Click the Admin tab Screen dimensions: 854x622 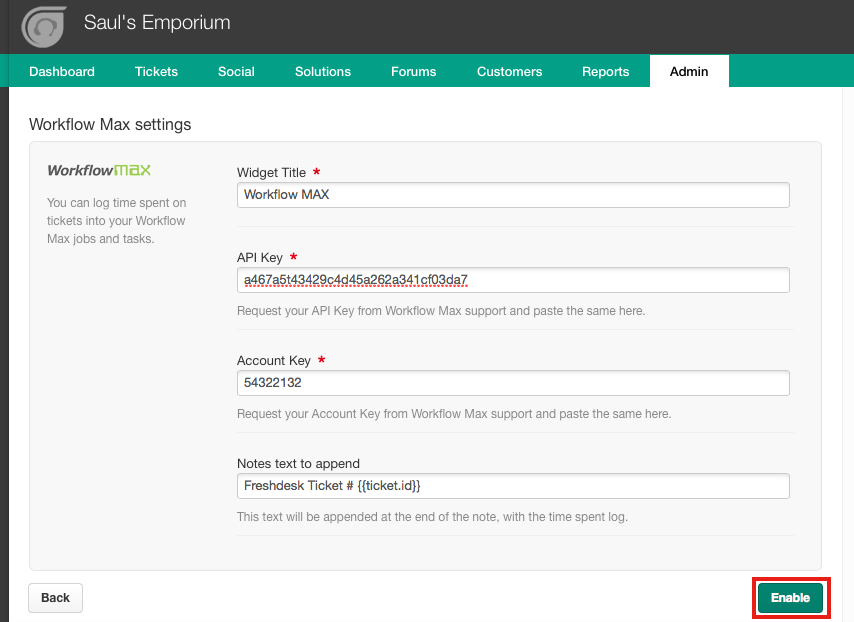tap(689, 71)
